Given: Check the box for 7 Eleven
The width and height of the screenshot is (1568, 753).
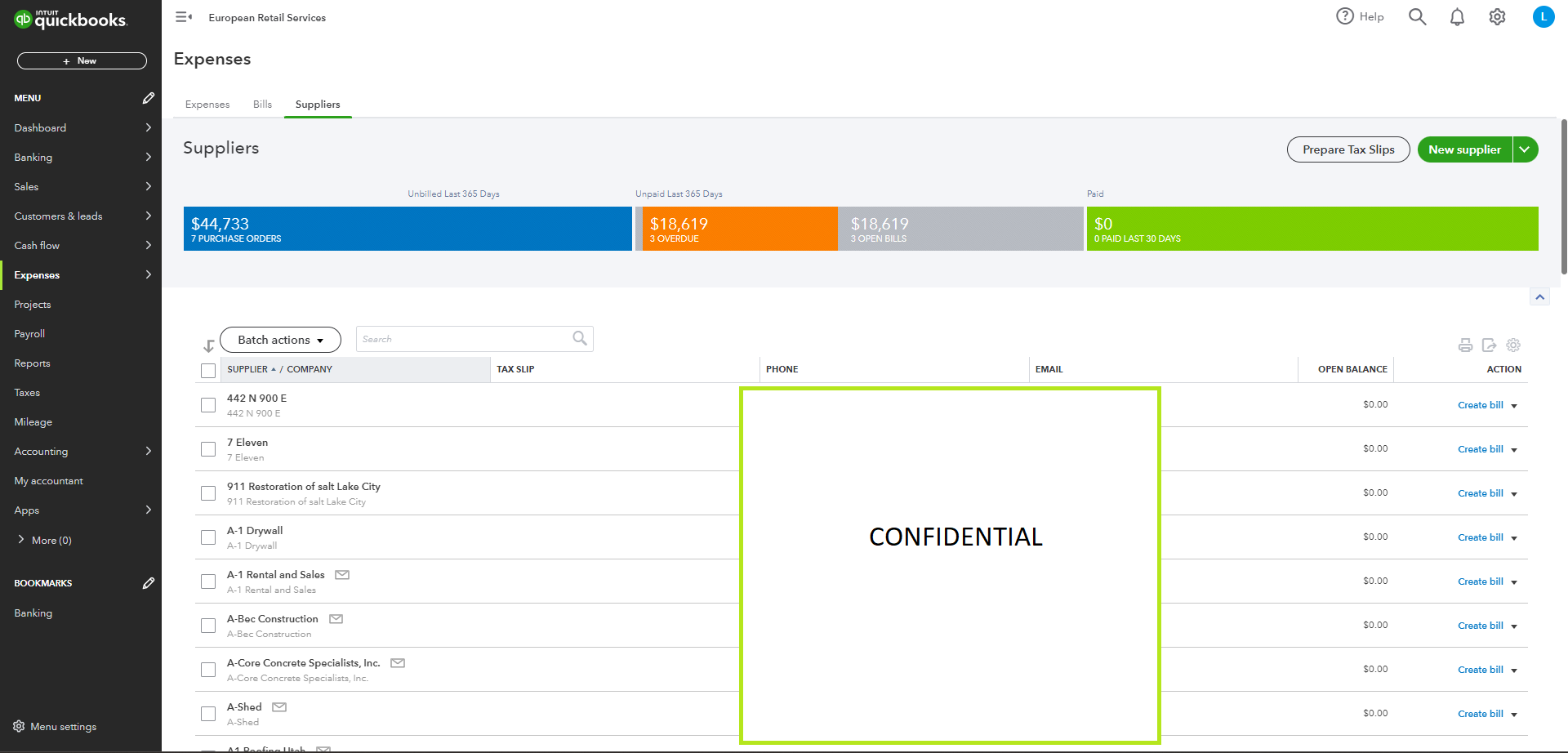Looking at the screenshot, I should pos(208,449).
